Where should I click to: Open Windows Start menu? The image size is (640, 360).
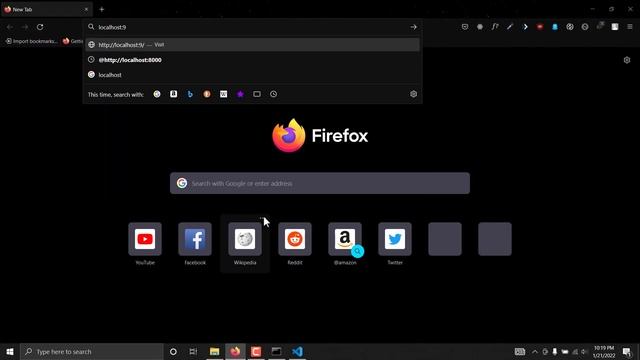(10, 351)
